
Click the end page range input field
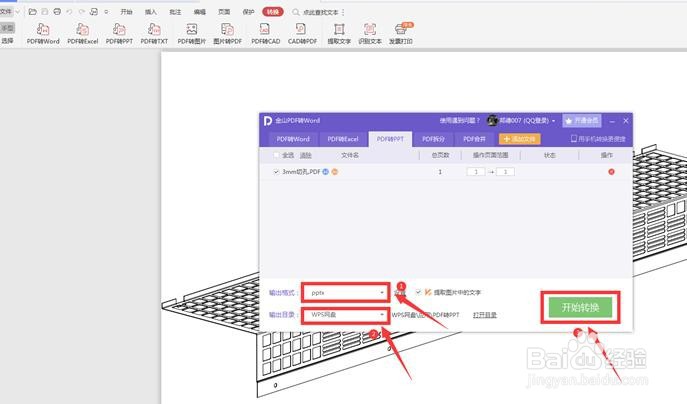click(505, 172)
